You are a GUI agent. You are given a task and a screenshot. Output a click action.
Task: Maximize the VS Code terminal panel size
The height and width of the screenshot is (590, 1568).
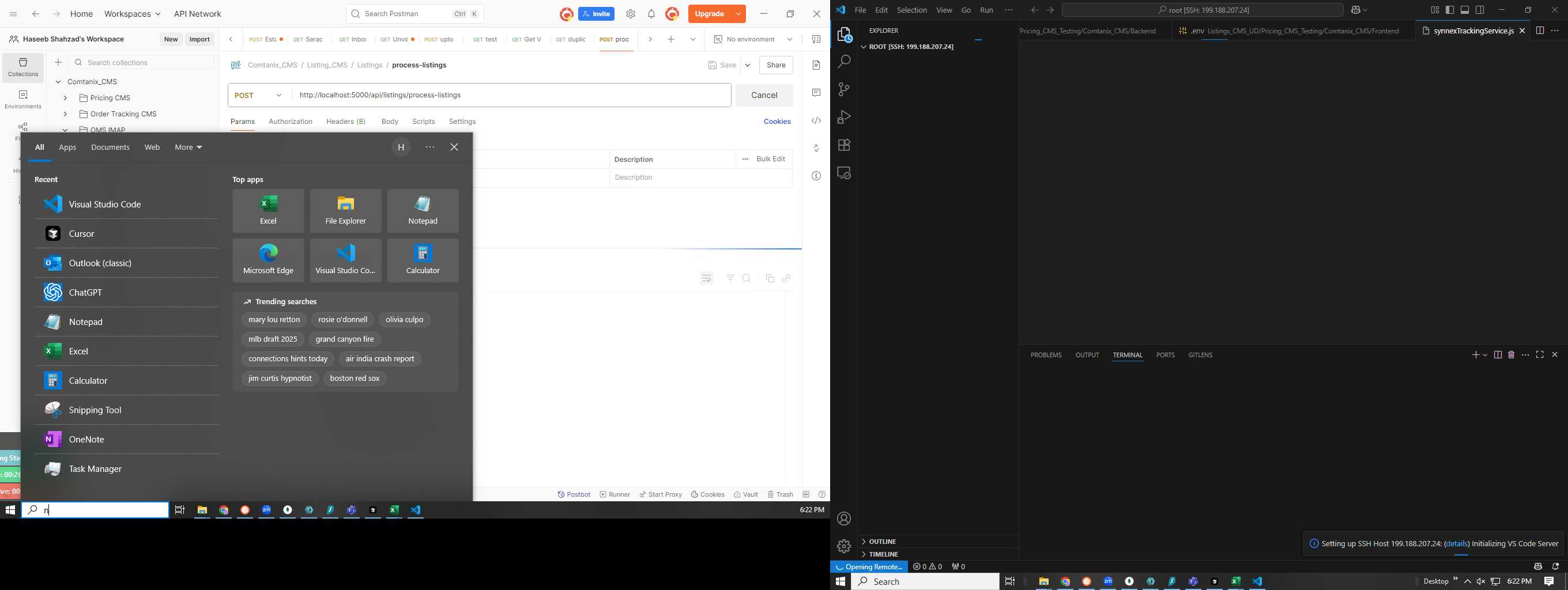[1539, 354]
